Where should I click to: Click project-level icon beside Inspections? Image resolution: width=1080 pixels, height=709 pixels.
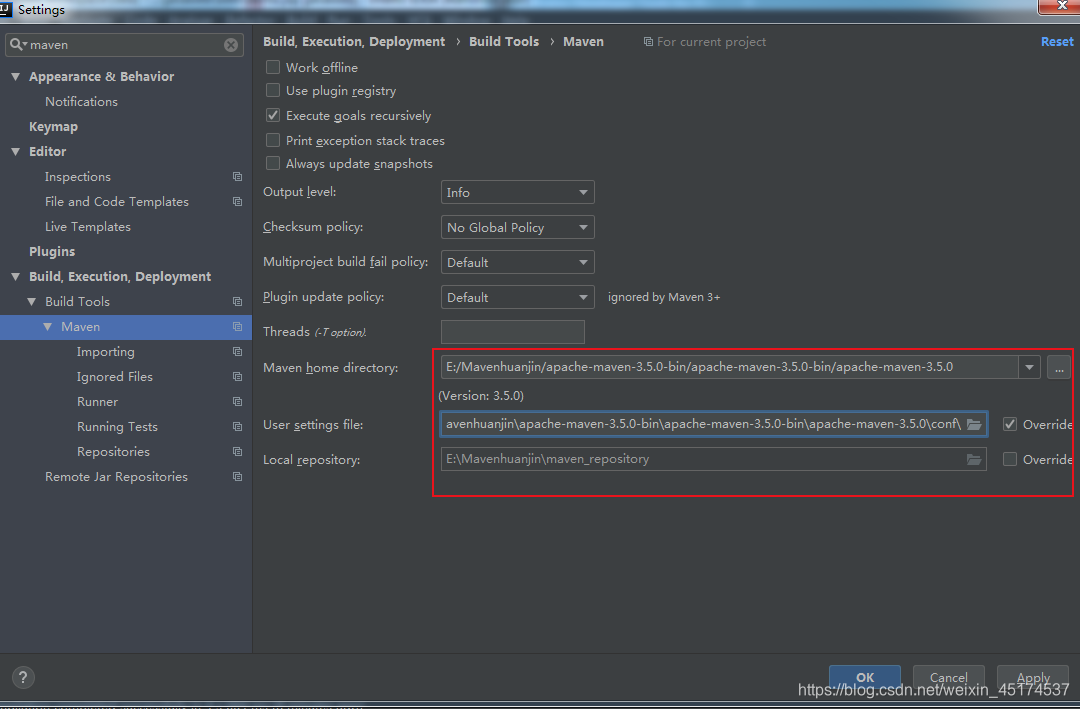(238, 177)
